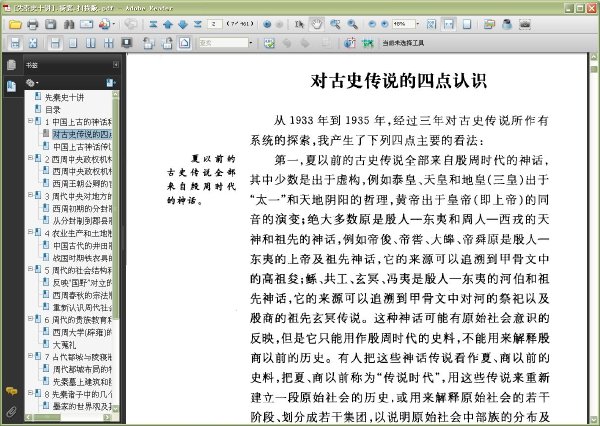Open the zoom percentage dropdown

[417, 24]
